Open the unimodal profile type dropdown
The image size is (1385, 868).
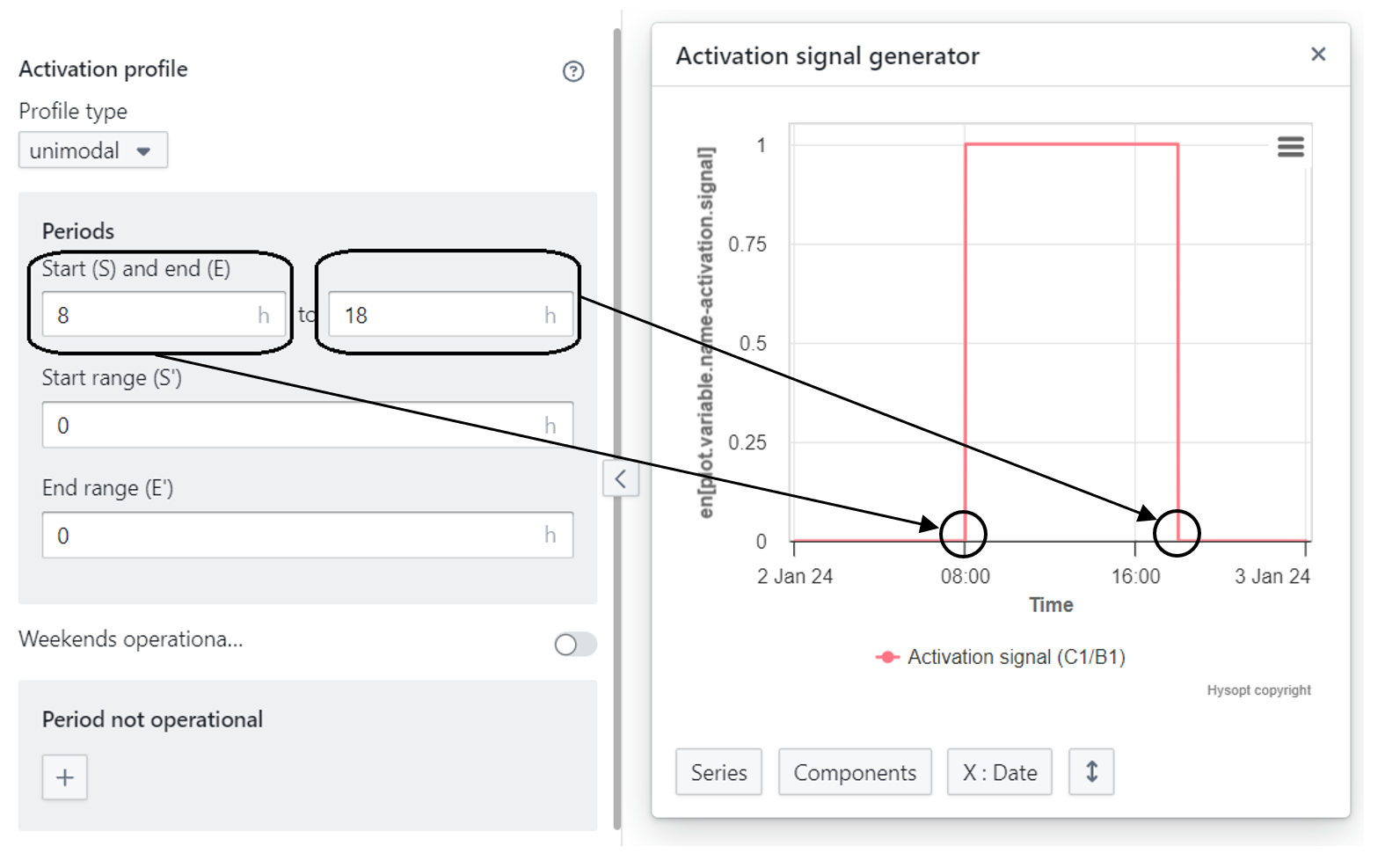point(92,150)
